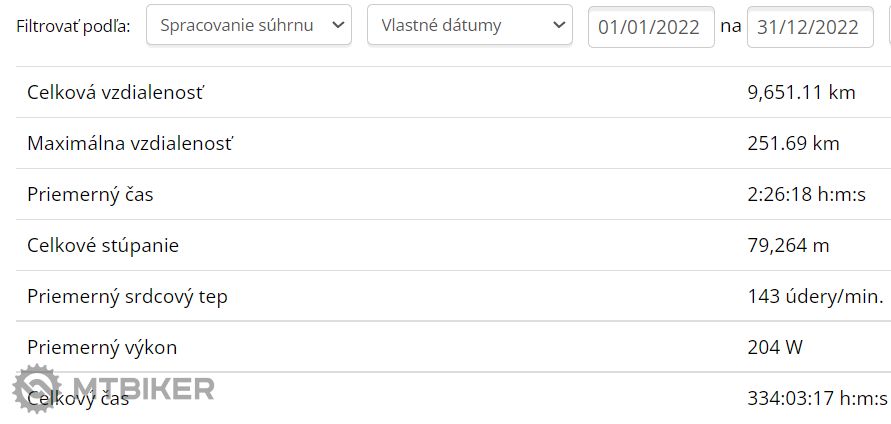Expand the Vlastné dátumy date range dropdown
Screen dimensions: 891x424
pos(470,25)
